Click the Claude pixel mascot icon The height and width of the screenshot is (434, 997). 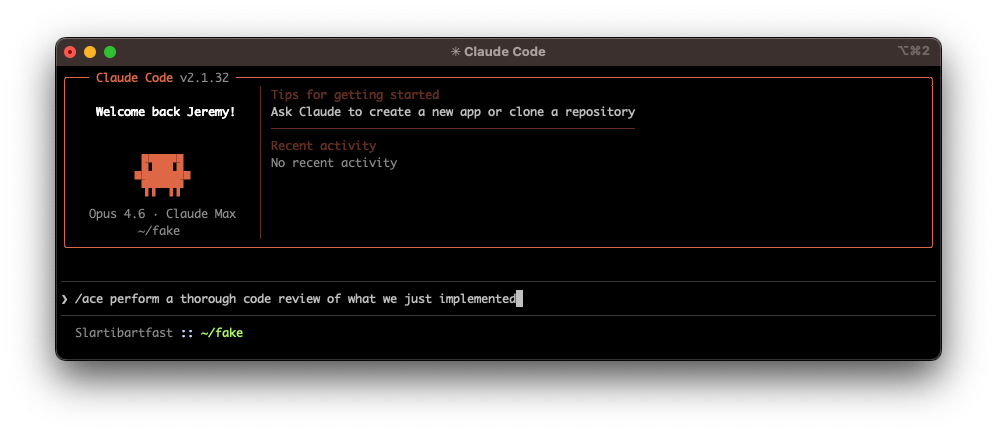pyautogui.click(x=162, y=174)
